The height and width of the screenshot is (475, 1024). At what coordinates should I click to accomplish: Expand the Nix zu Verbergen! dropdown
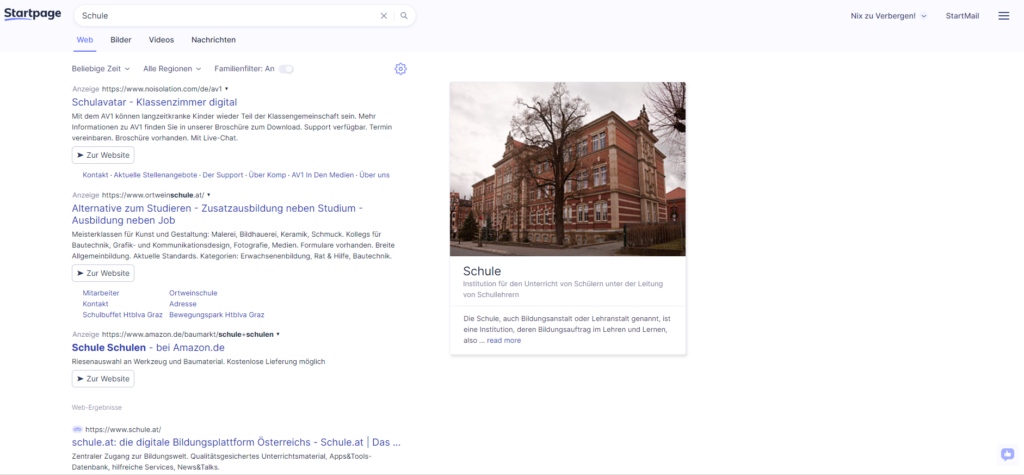[x=889, y=16]
